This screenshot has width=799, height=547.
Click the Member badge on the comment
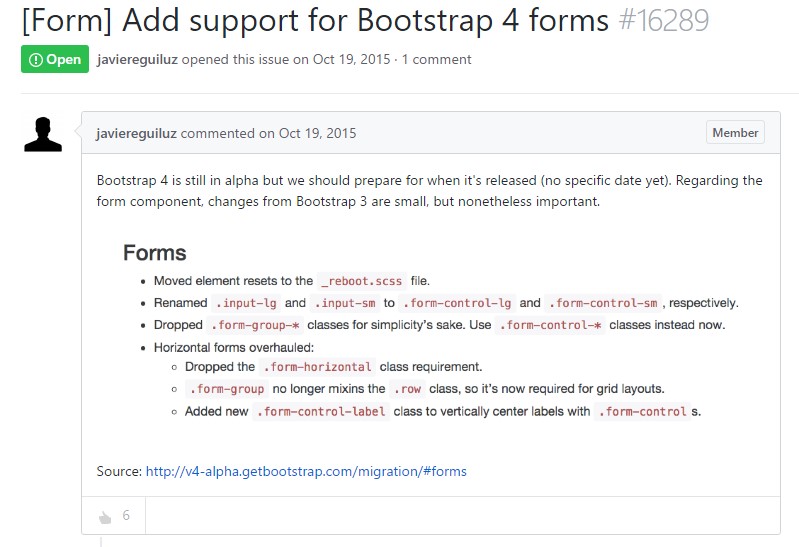click(735, 133)
